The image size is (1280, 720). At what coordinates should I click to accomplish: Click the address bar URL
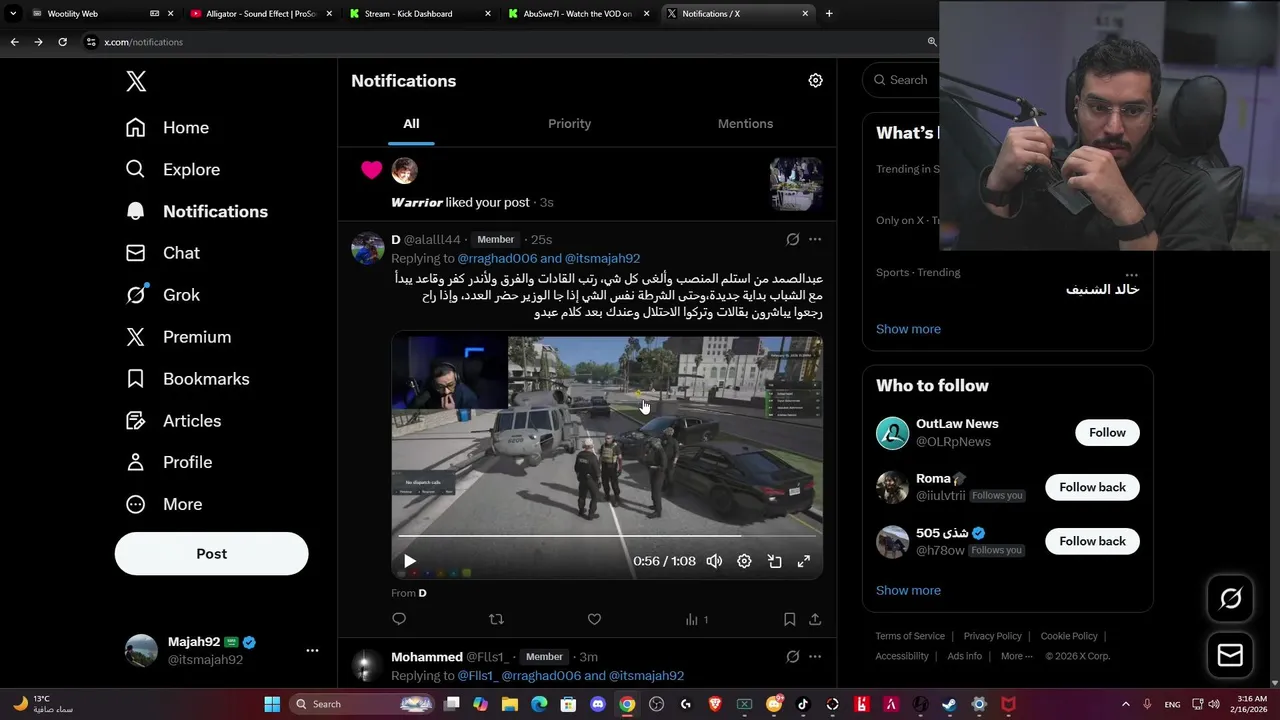143,42
